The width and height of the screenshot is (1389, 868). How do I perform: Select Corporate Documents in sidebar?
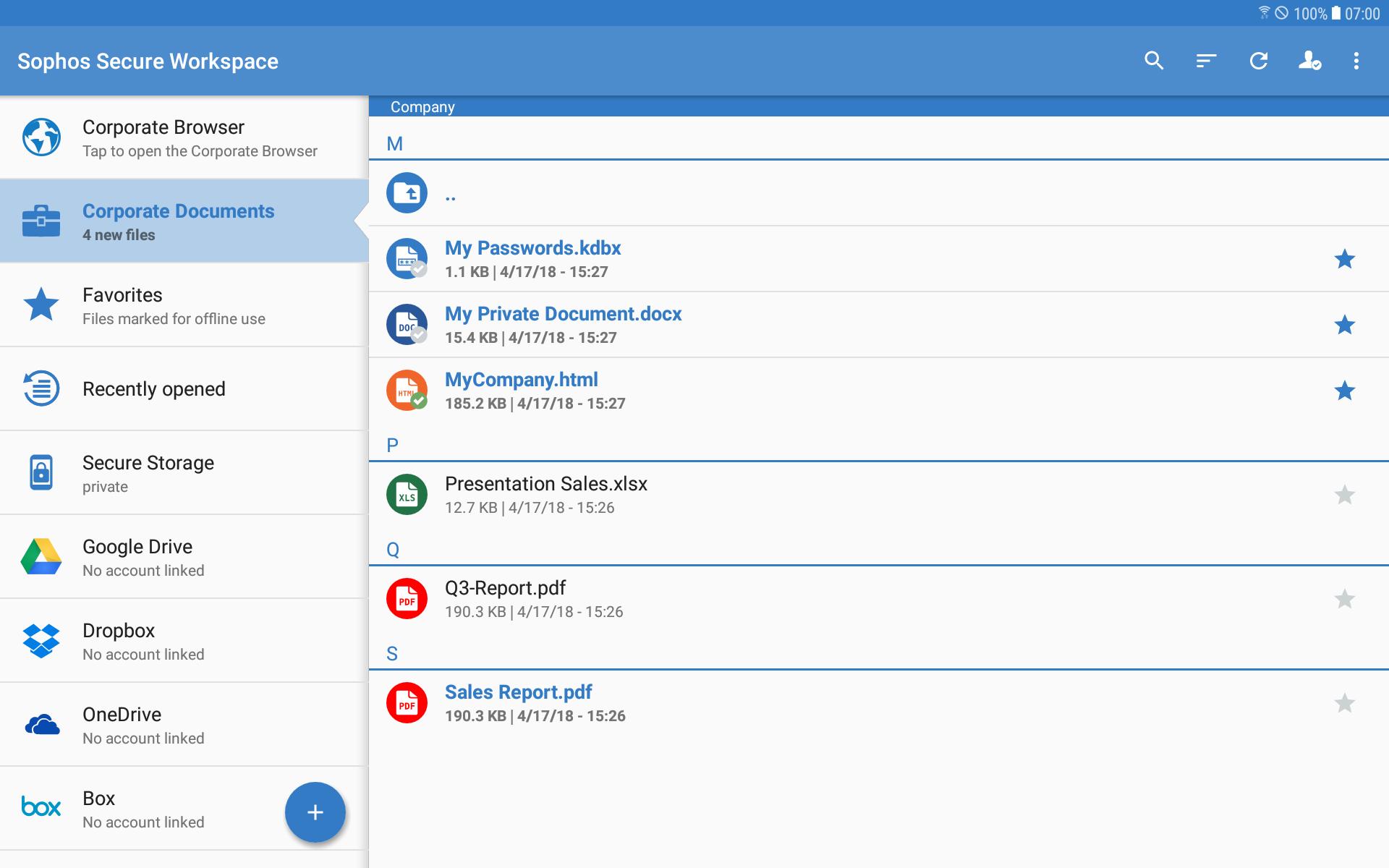184,221
